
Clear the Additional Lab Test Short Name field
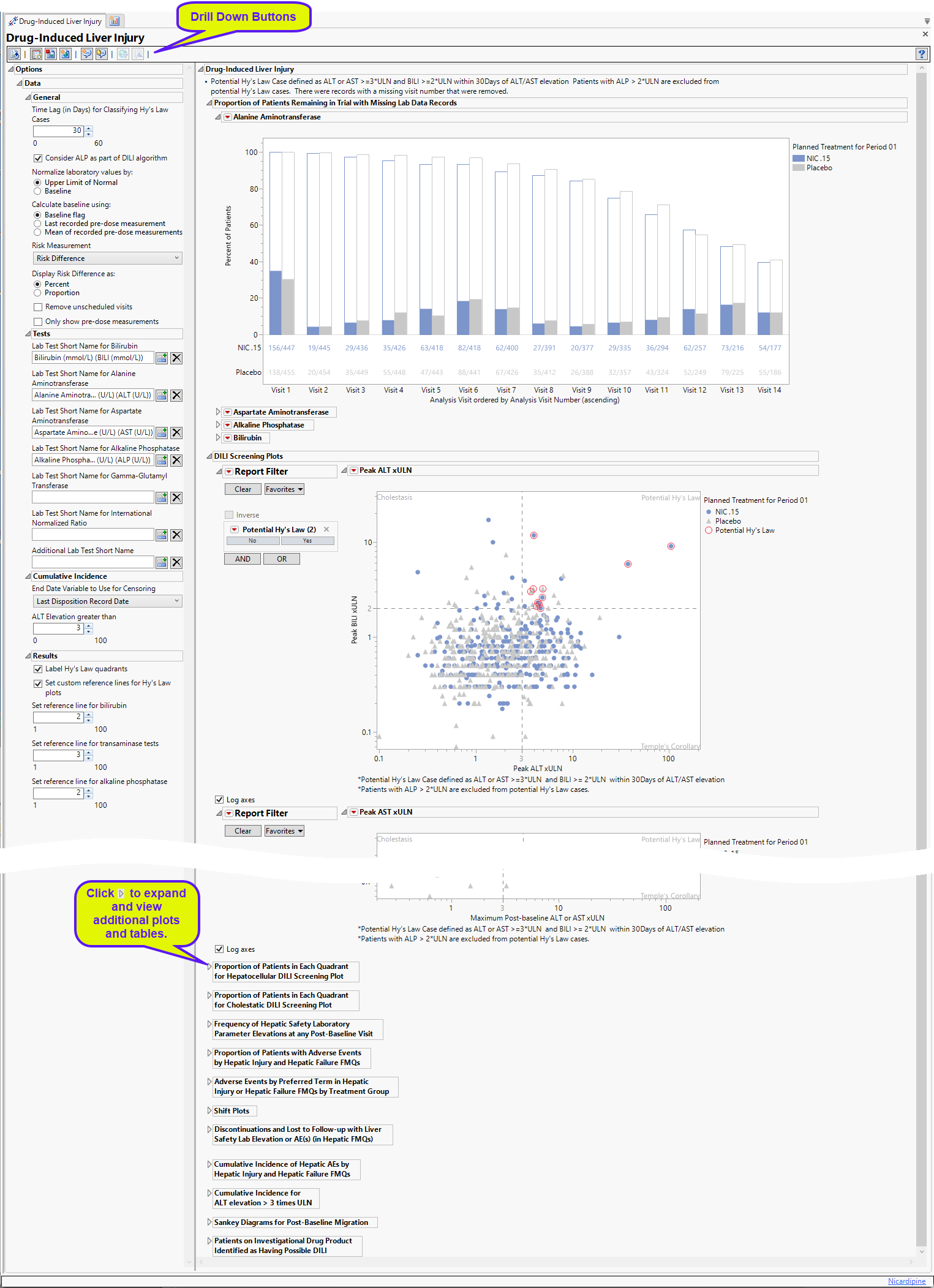point(176,563)
